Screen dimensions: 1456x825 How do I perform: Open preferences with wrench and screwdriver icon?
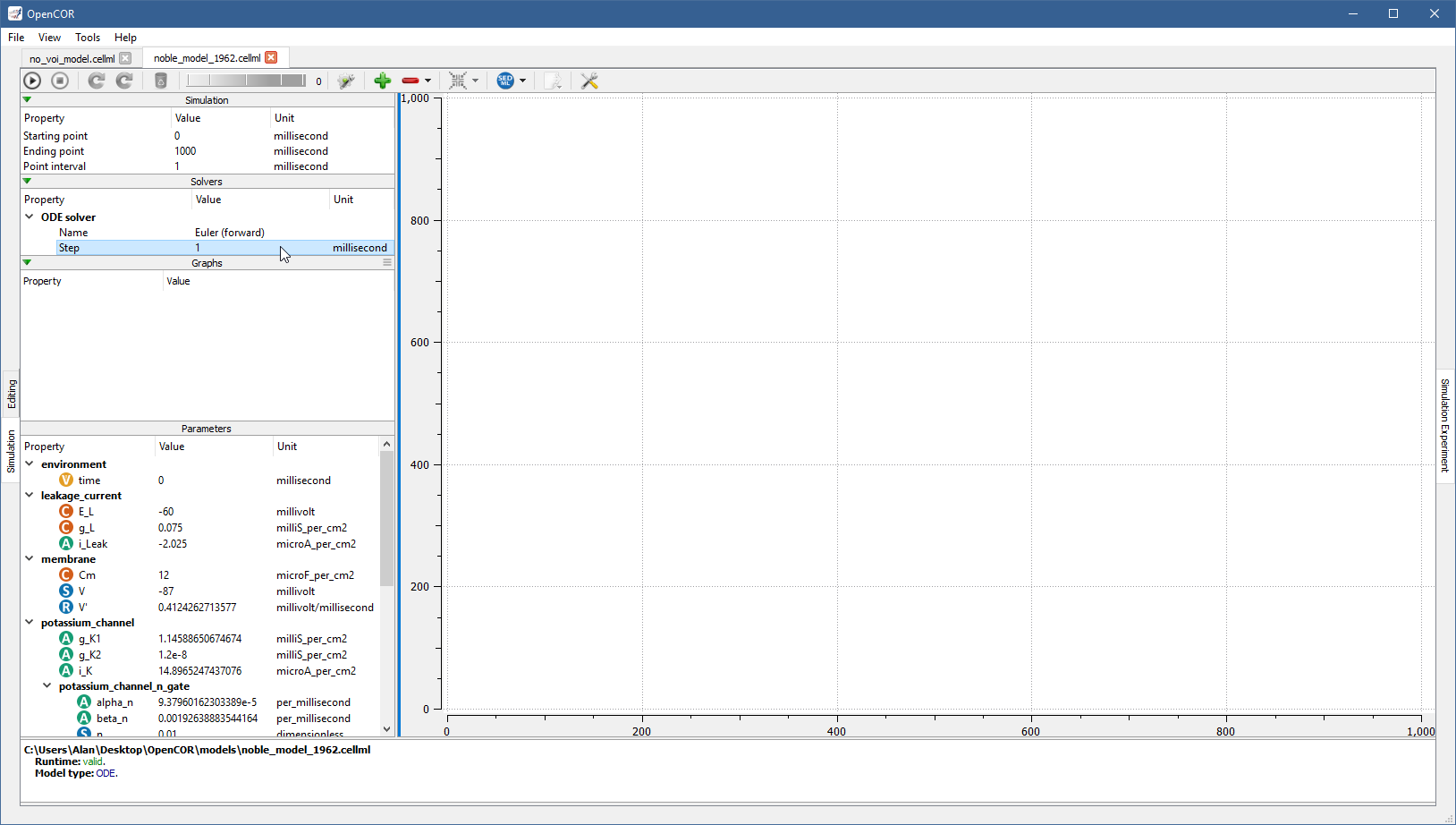point(589,81)
